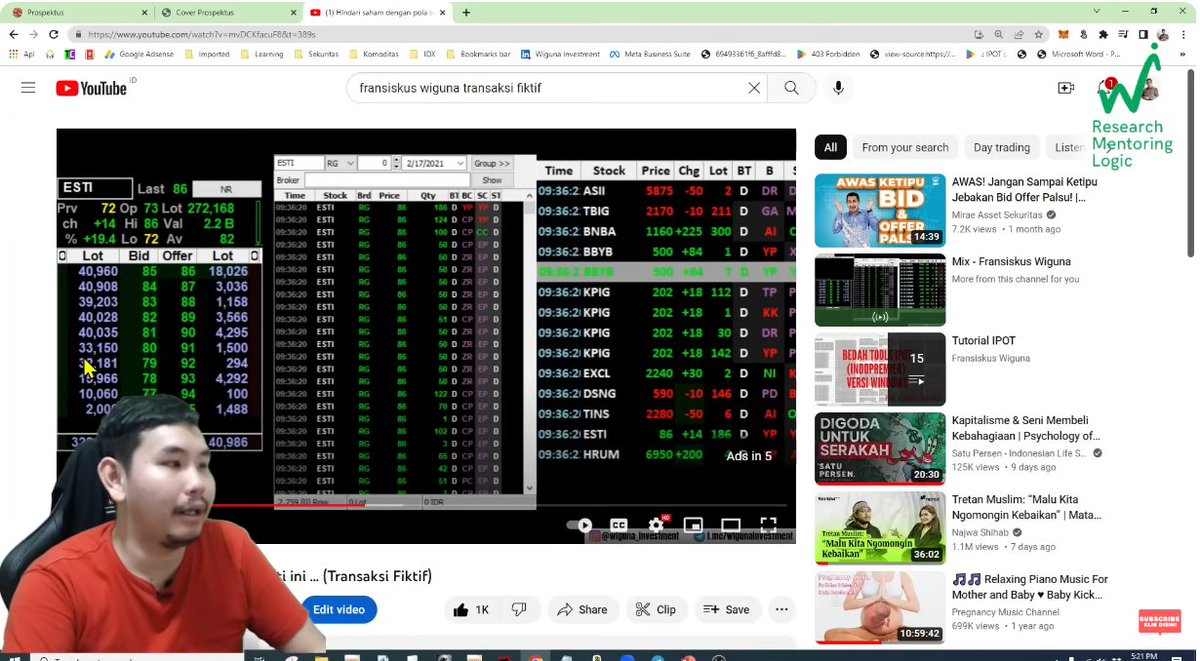Select the All filter chip
The height and width of the screenshot is (661, 1200).
click(830, 147)
